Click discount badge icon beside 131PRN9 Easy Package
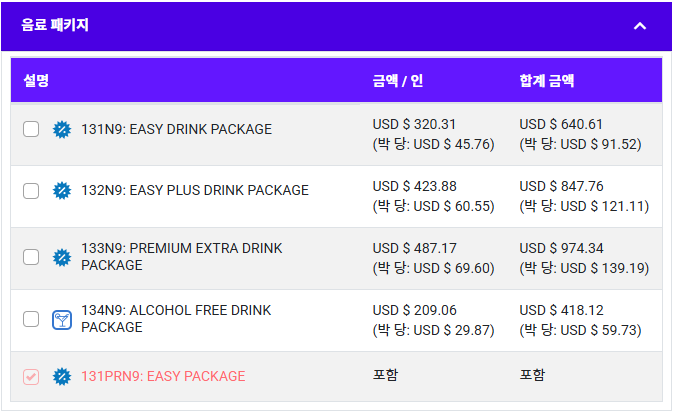The image size is (674, 412). [x=62, y=377]
